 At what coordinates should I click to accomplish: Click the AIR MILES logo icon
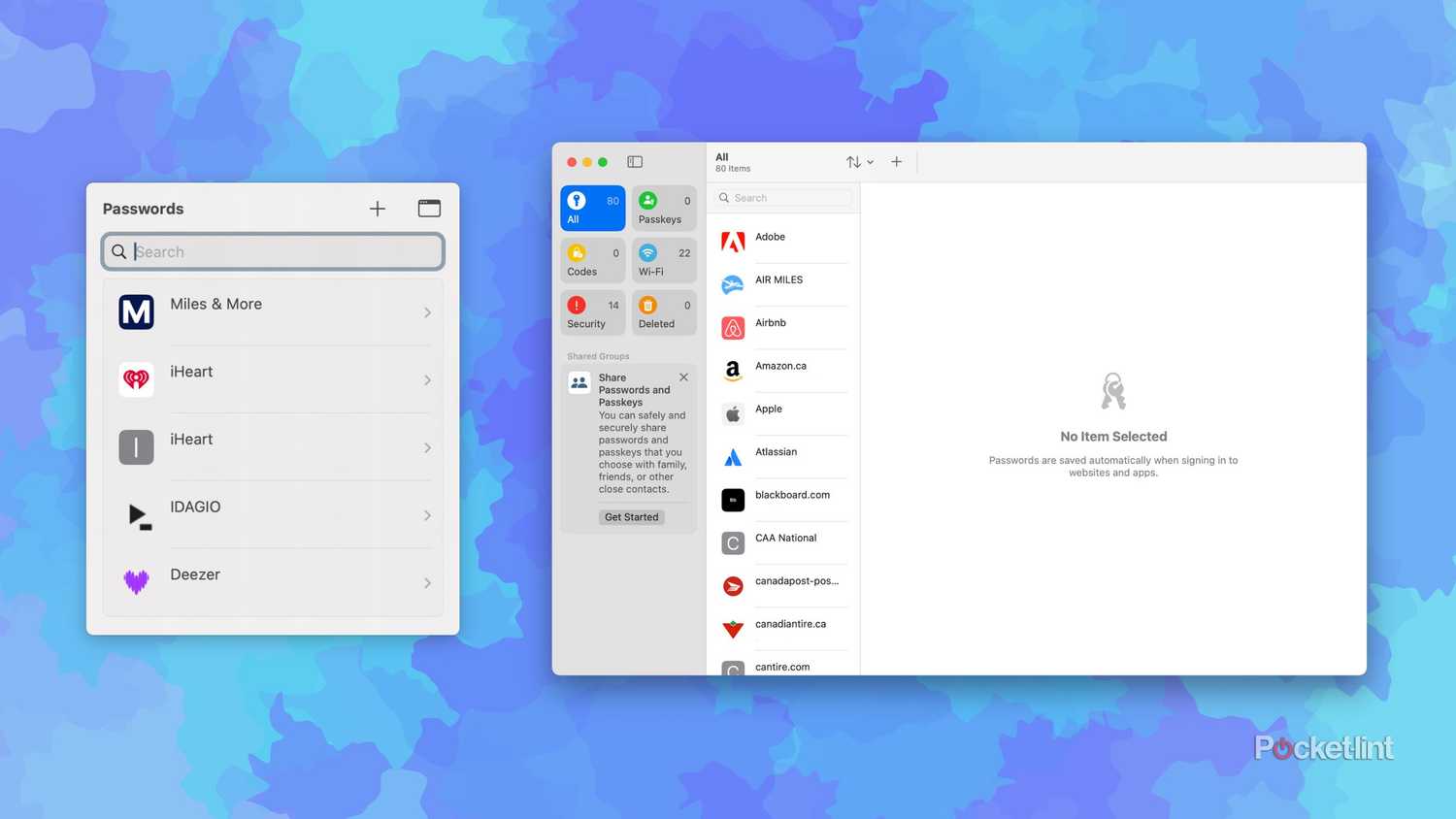click(x=733, y=284)
